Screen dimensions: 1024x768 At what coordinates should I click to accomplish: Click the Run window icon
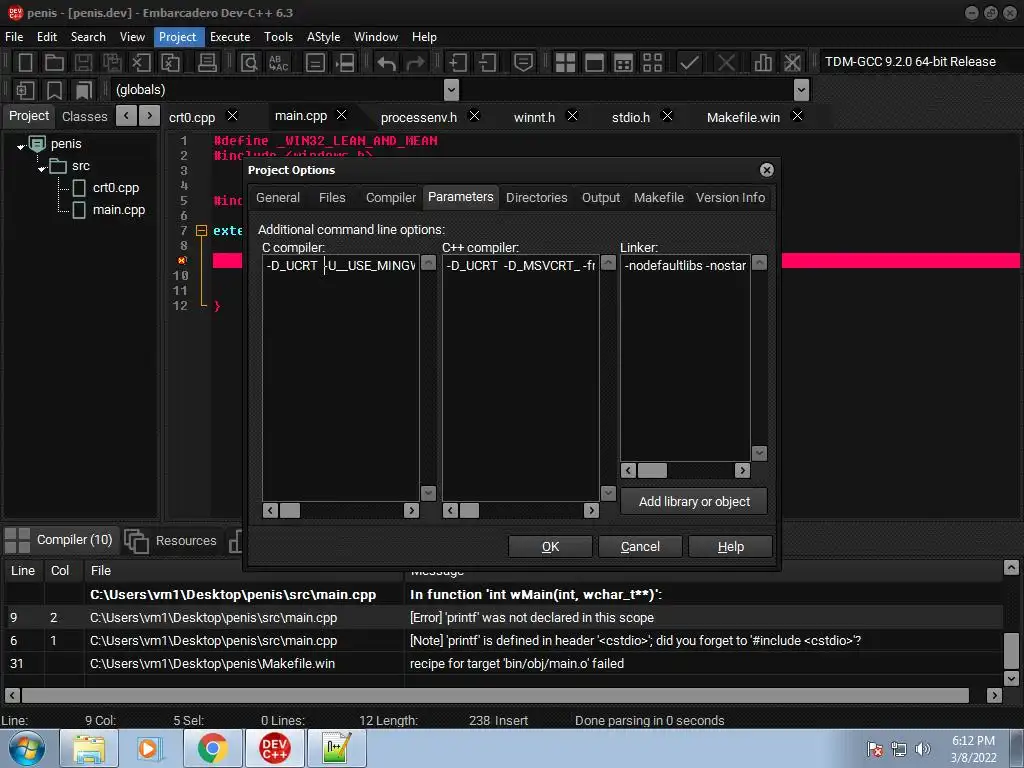point(594,63)
